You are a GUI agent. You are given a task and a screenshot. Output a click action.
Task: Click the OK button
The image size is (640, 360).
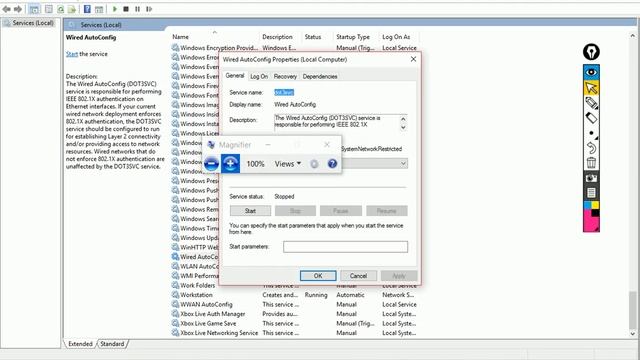coord(318,276)
